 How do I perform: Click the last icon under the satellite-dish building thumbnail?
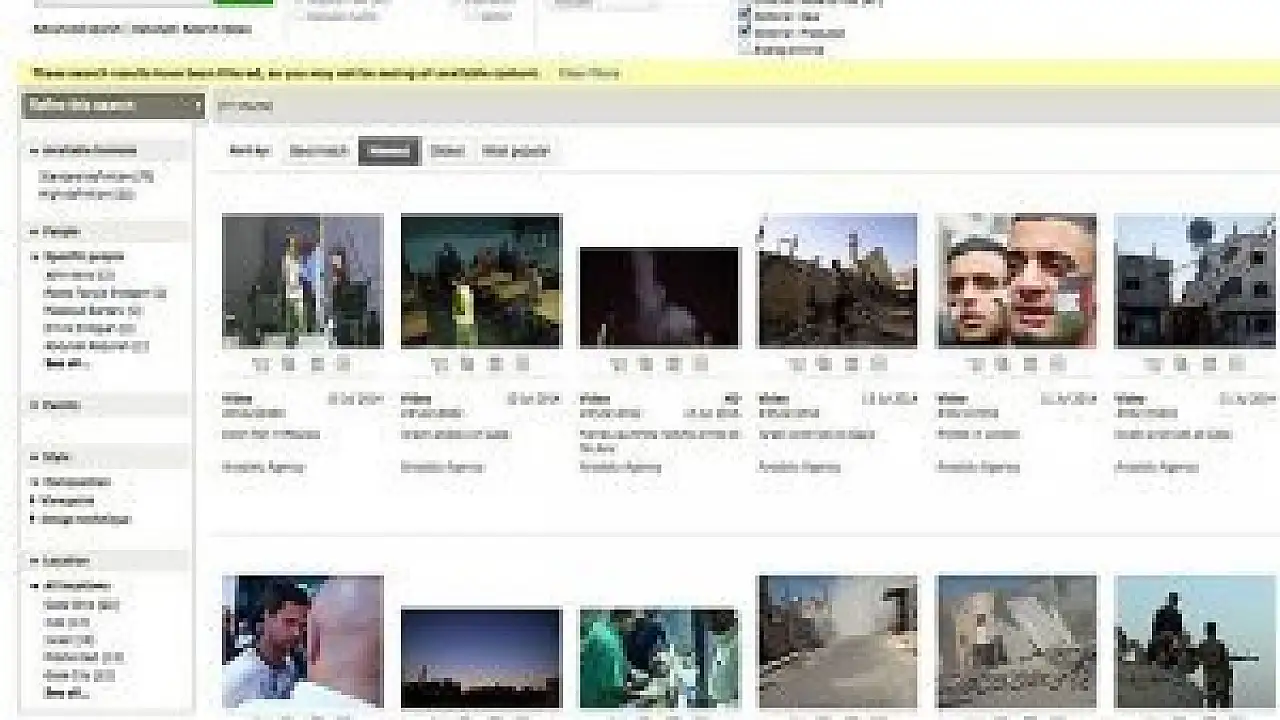click(1236, 365)
